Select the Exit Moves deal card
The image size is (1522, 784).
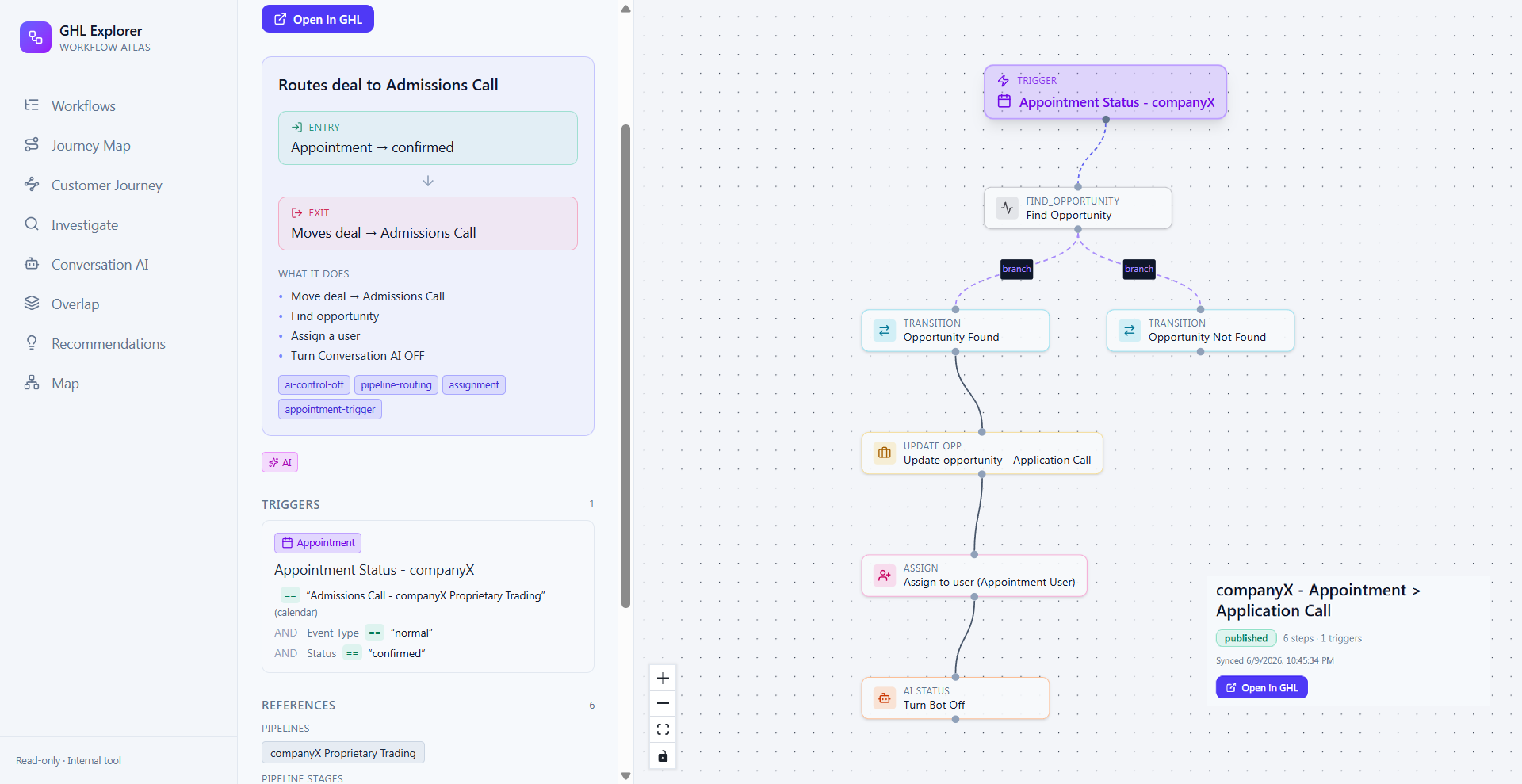[x=428, y=224]
